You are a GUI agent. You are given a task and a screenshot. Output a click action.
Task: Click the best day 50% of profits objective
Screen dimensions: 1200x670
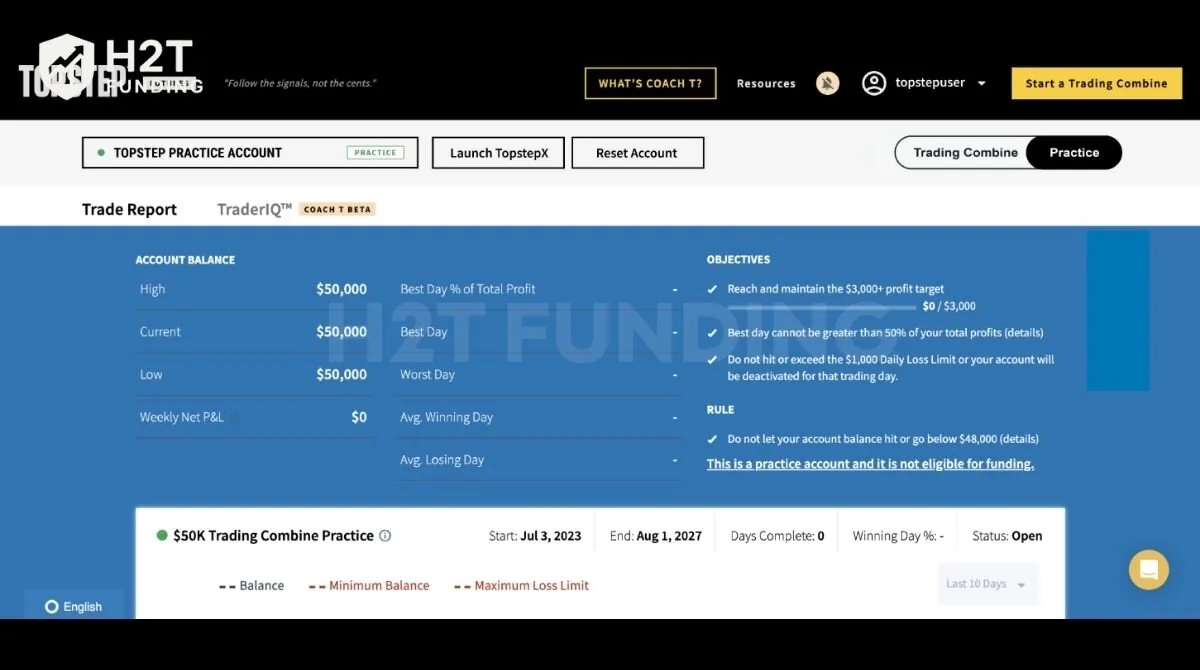tap(885, 333)
